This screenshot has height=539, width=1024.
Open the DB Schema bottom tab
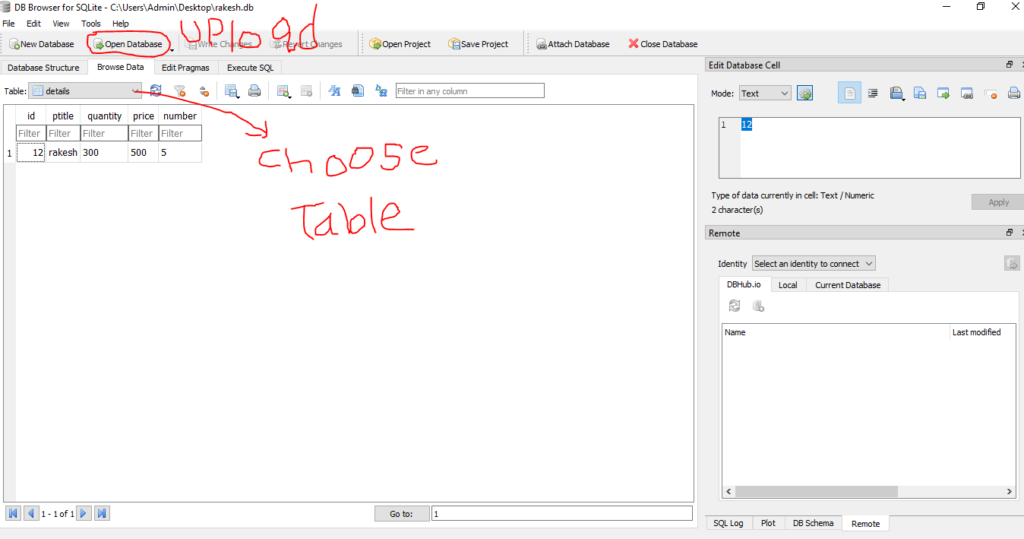(x=813, y=523)
